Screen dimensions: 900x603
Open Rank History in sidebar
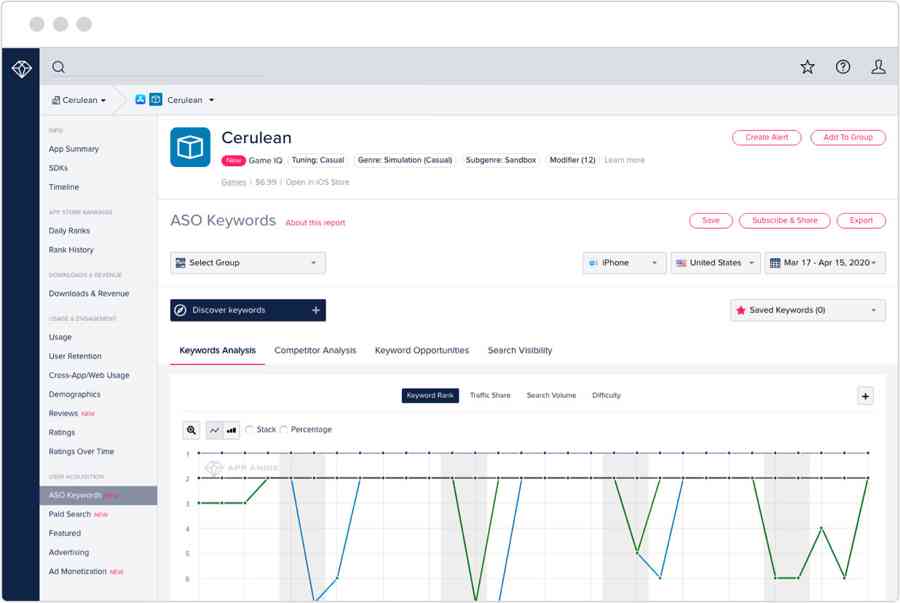[71, 250]
